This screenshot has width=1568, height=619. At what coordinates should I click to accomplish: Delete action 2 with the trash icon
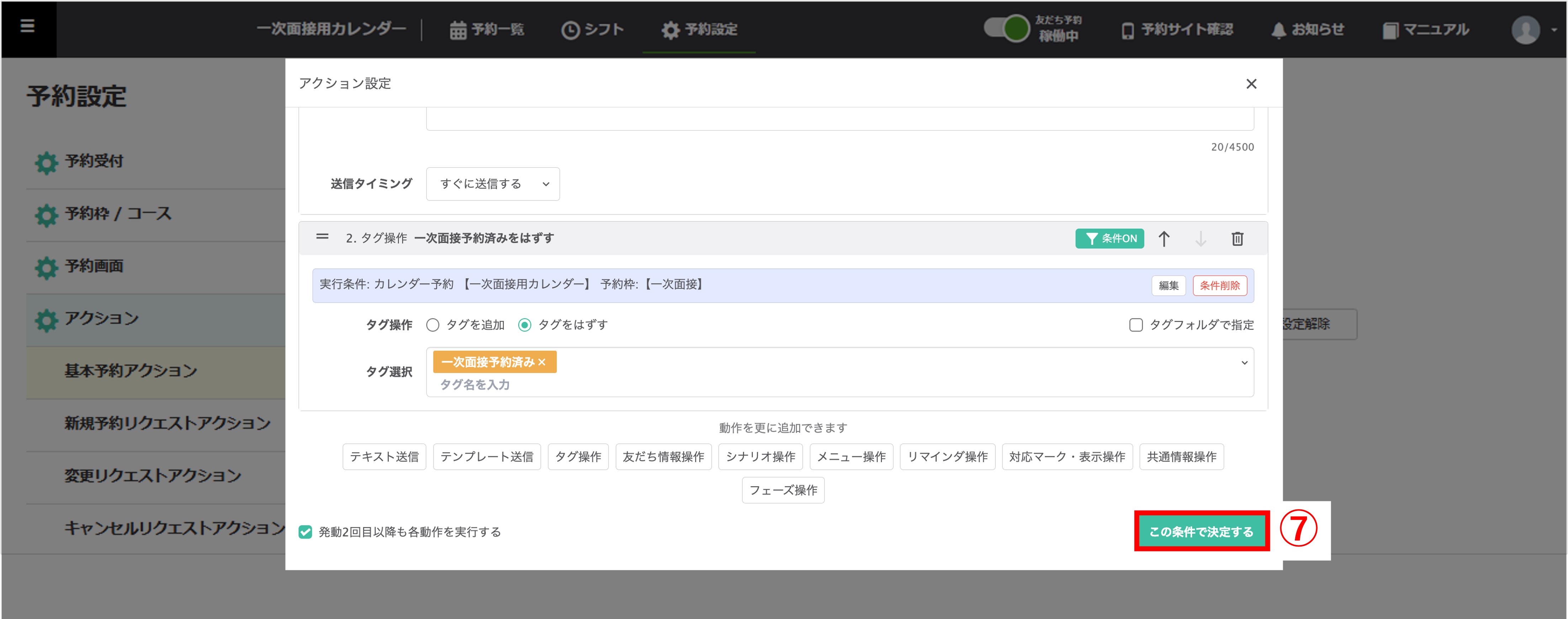click(1237, 239)
